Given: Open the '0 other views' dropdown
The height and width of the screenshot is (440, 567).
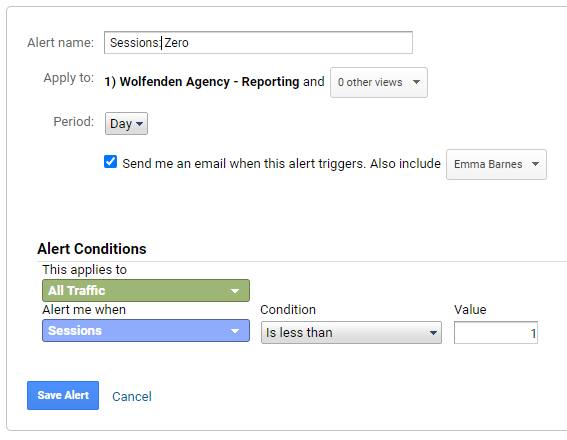Looking at the screenshot, I should tap(379, 82).
